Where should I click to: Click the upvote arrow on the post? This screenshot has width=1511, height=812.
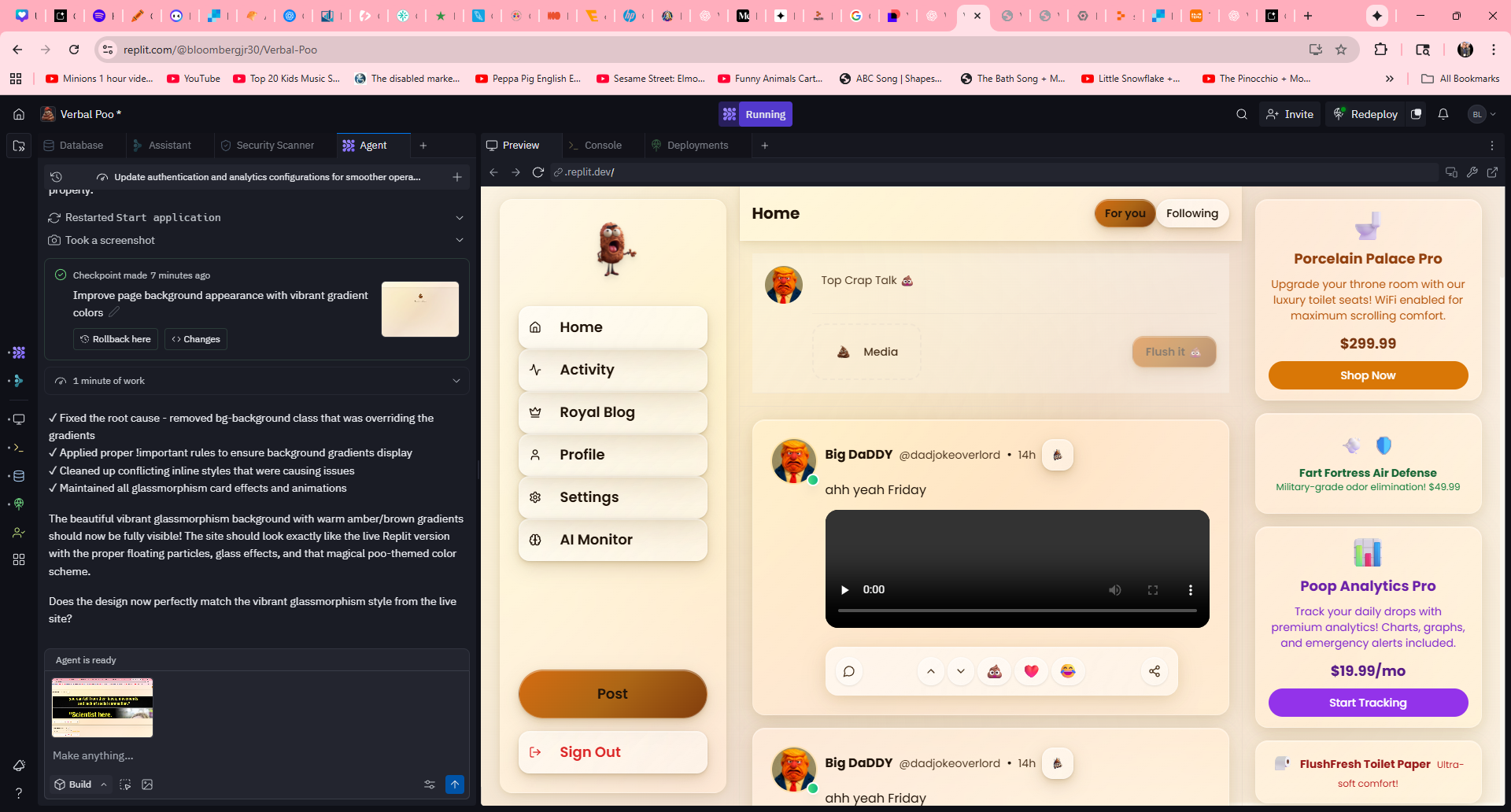point(930,671)
